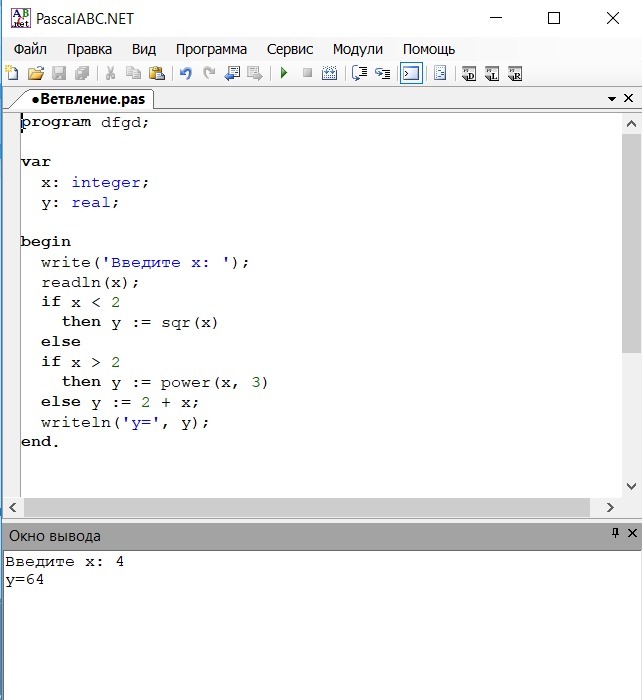Click the Undo arrow icon
Viewport: 642px width, 700px height.
185,73
